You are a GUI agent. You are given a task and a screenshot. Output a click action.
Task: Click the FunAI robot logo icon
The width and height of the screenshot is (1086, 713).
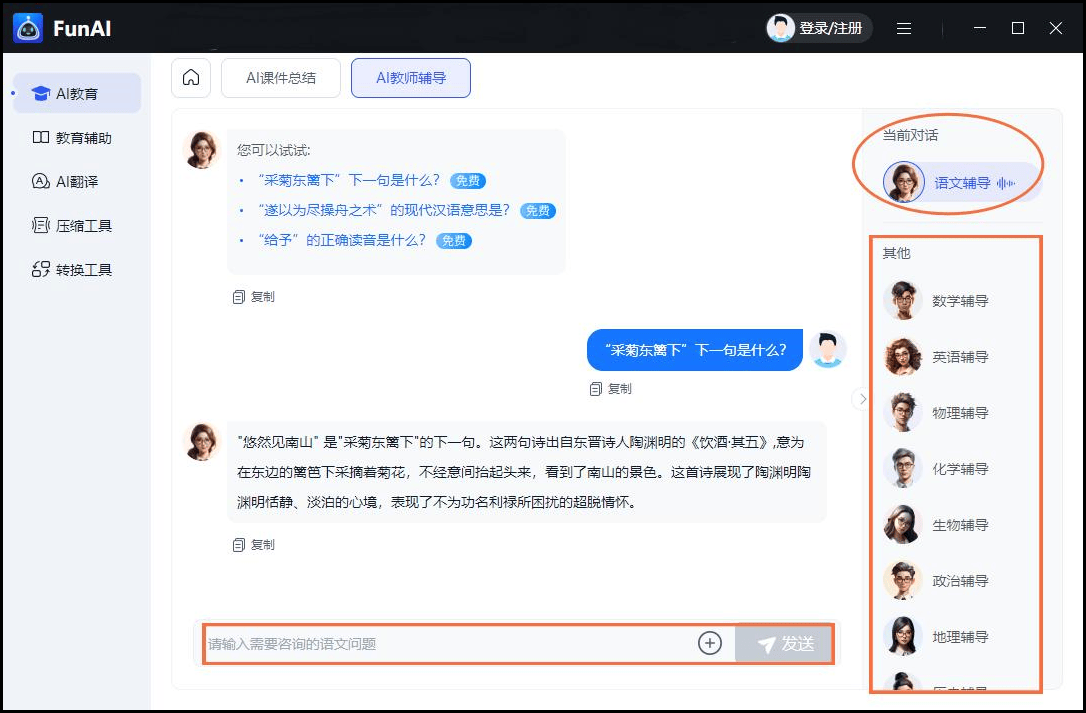point(28,28)
